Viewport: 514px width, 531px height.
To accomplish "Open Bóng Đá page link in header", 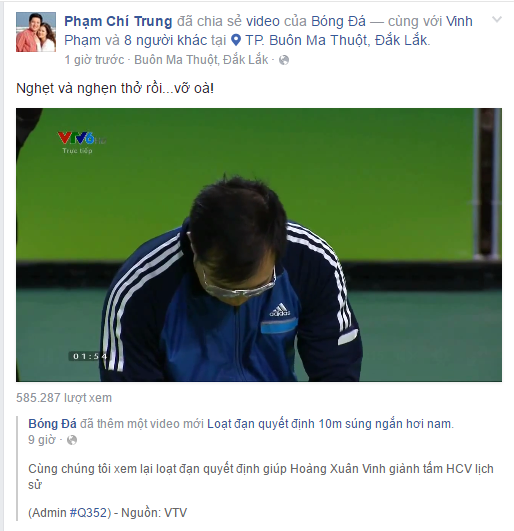I will click(x=338, y=21).
